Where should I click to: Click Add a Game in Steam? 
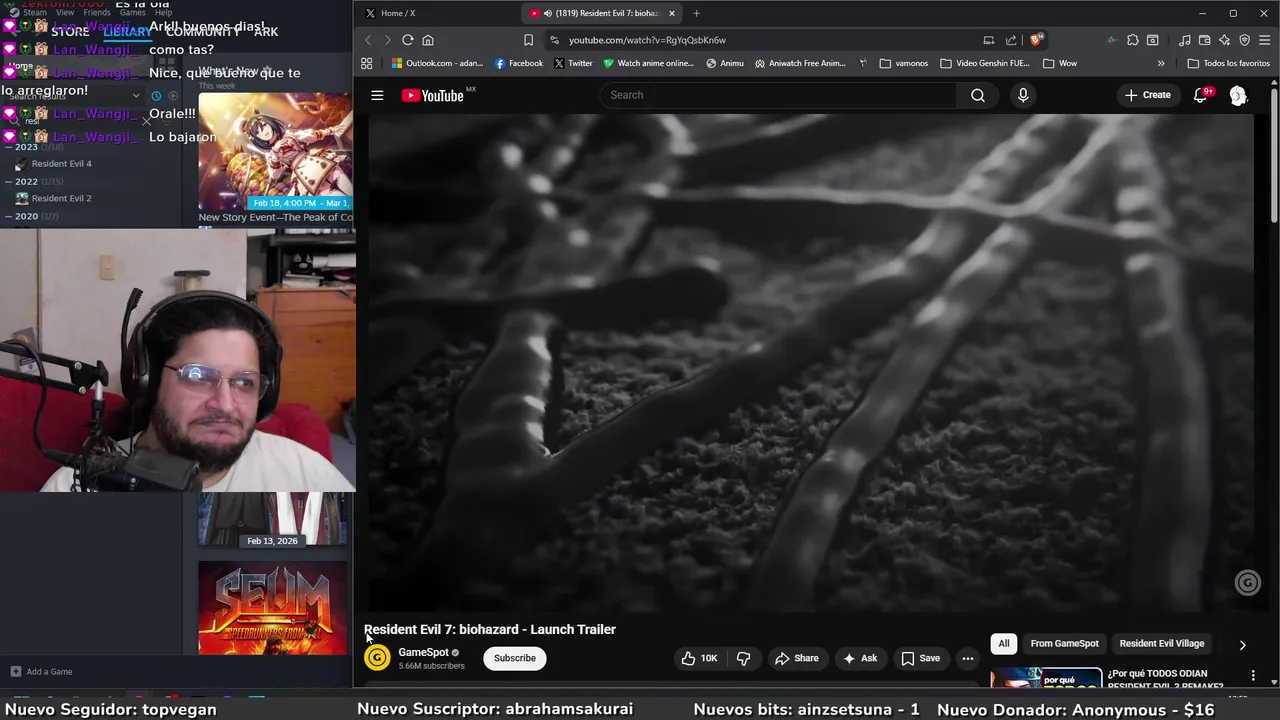pyautogui.click(x=41, y=672)
